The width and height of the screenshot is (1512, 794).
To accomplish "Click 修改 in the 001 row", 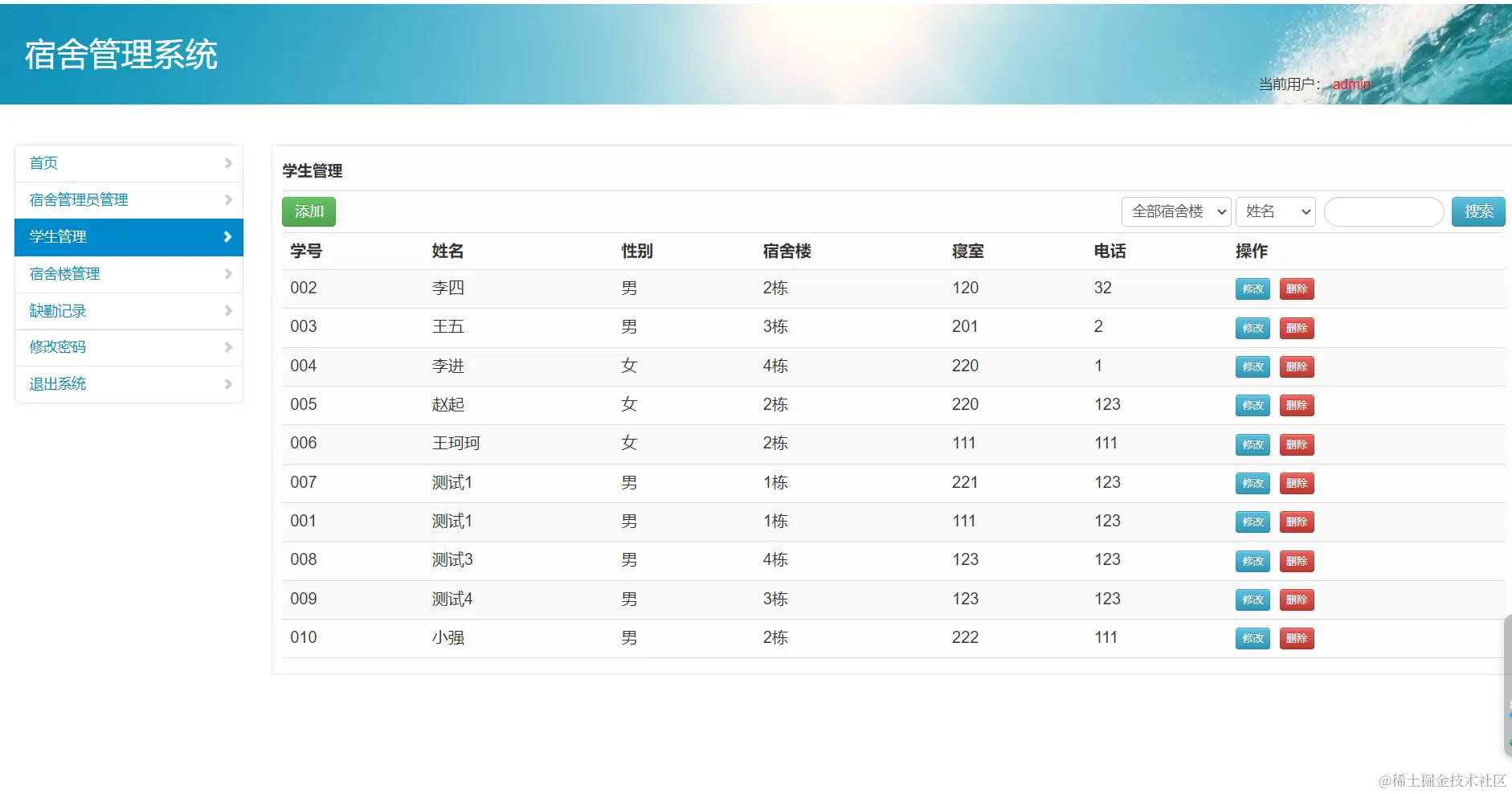I will click(x=1253, y=522).
